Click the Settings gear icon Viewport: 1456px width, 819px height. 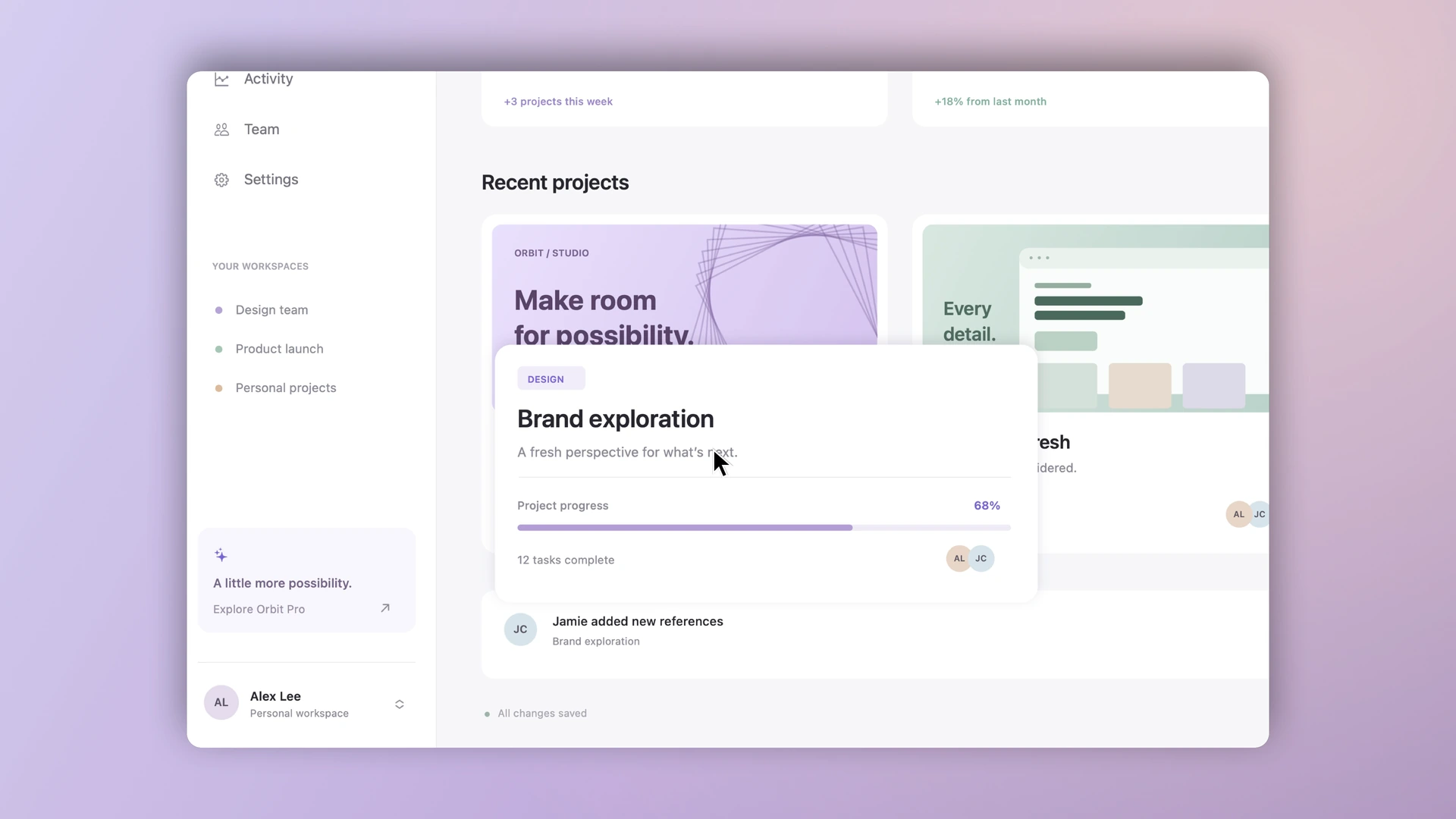coord(221,180)
